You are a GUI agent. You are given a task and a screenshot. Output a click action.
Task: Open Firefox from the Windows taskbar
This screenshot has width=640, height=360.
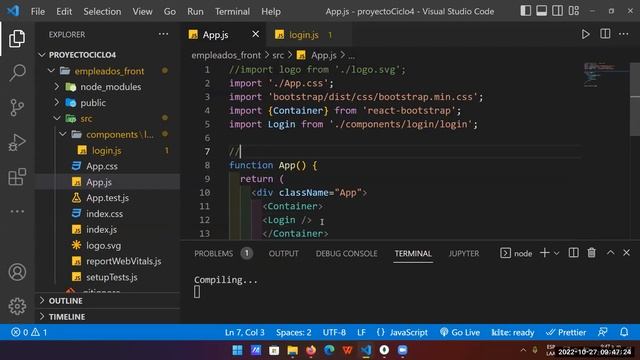point(311,350)
